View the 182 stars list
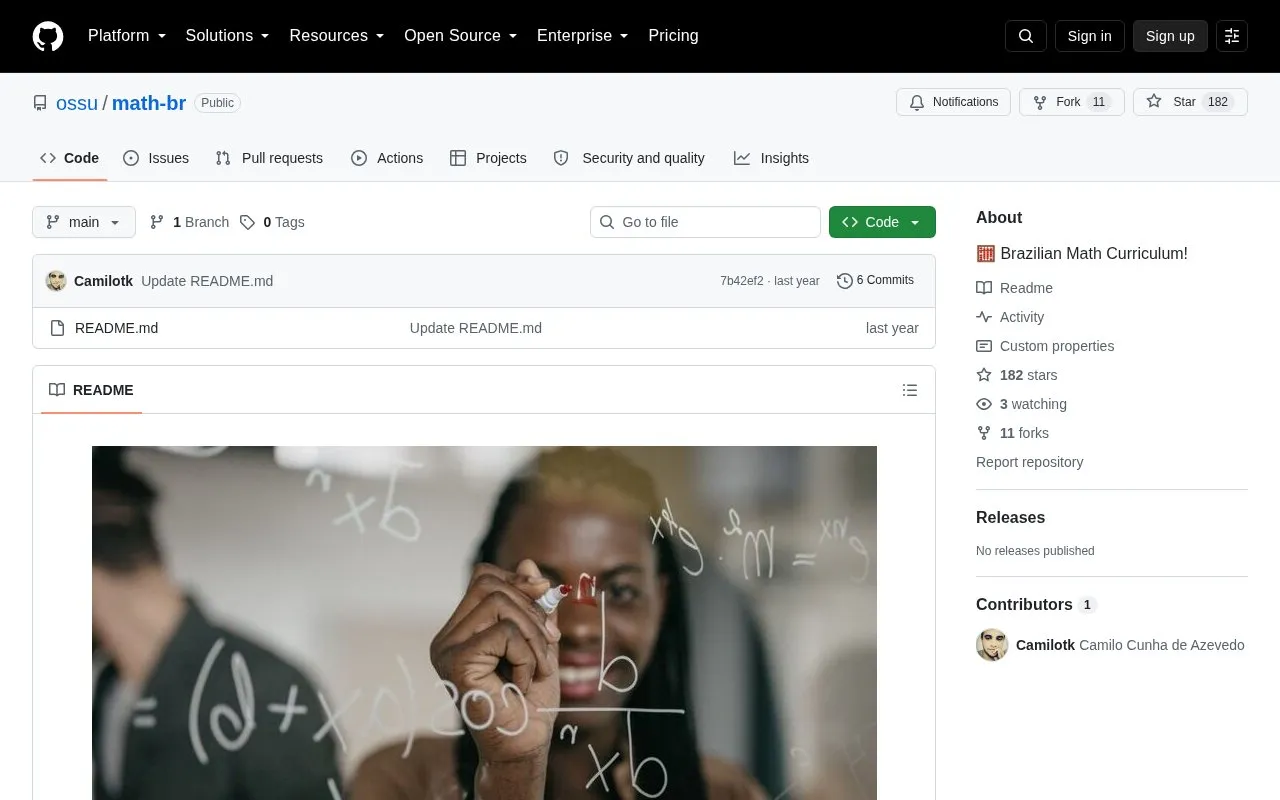1280x800 pixels. coord(1017,375)
